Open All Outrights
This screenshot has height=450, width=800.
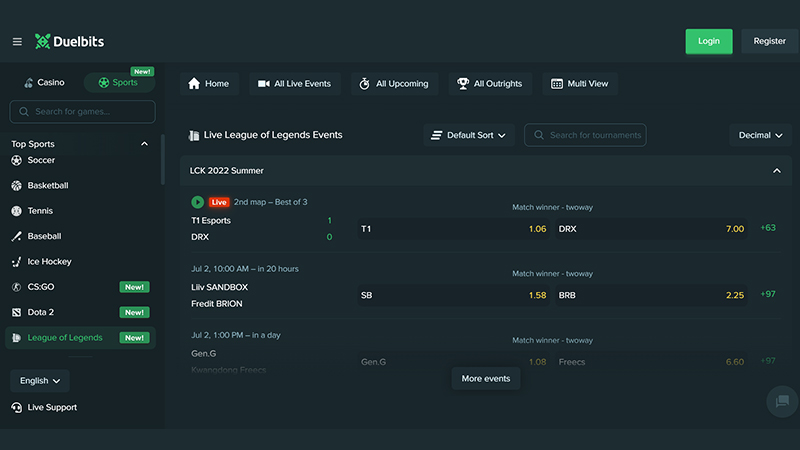pyautogui.click(x=490, y=84)
